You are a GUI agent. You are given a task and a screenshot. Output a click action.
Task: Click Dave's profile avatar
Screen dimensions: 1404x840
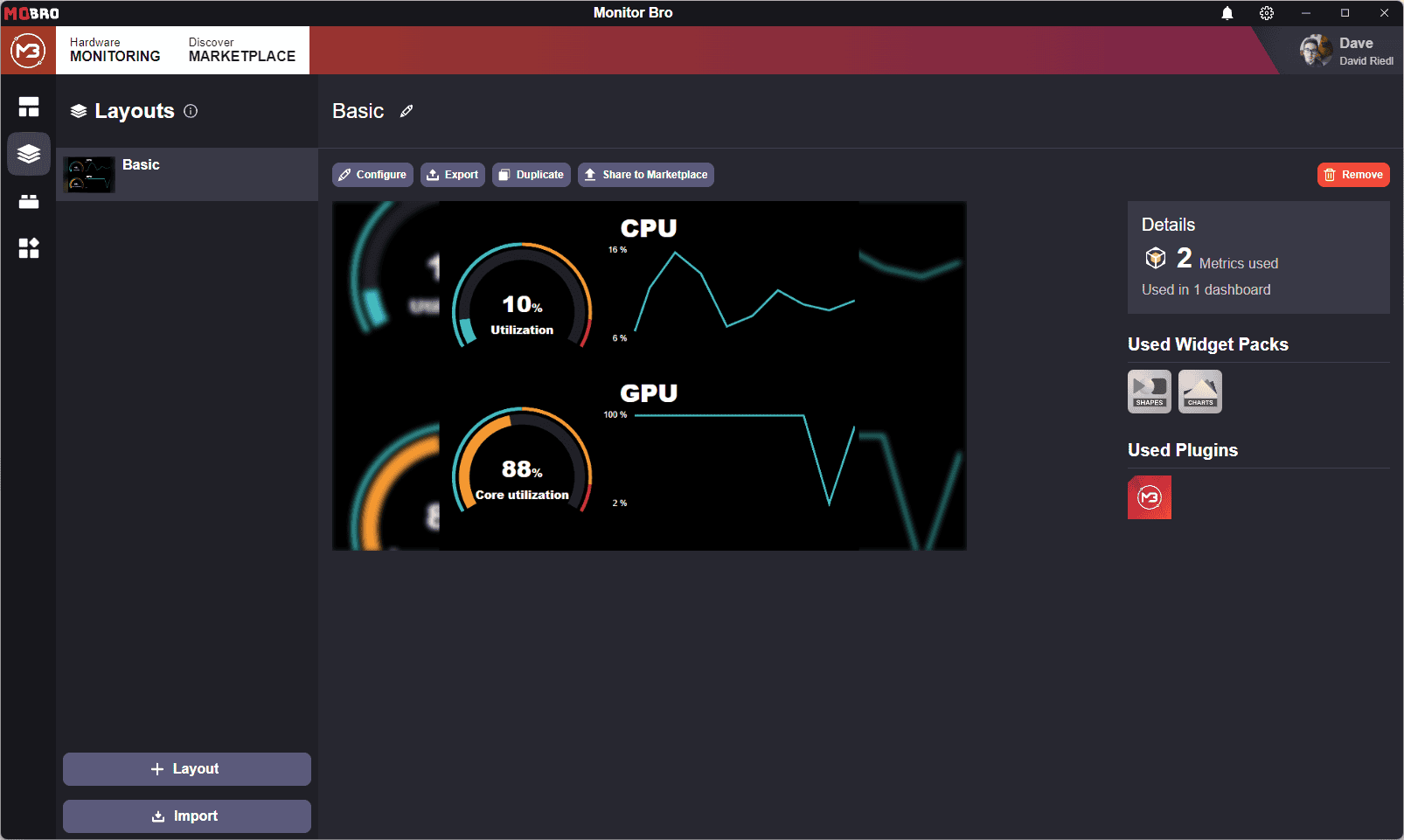[1316, 51]
